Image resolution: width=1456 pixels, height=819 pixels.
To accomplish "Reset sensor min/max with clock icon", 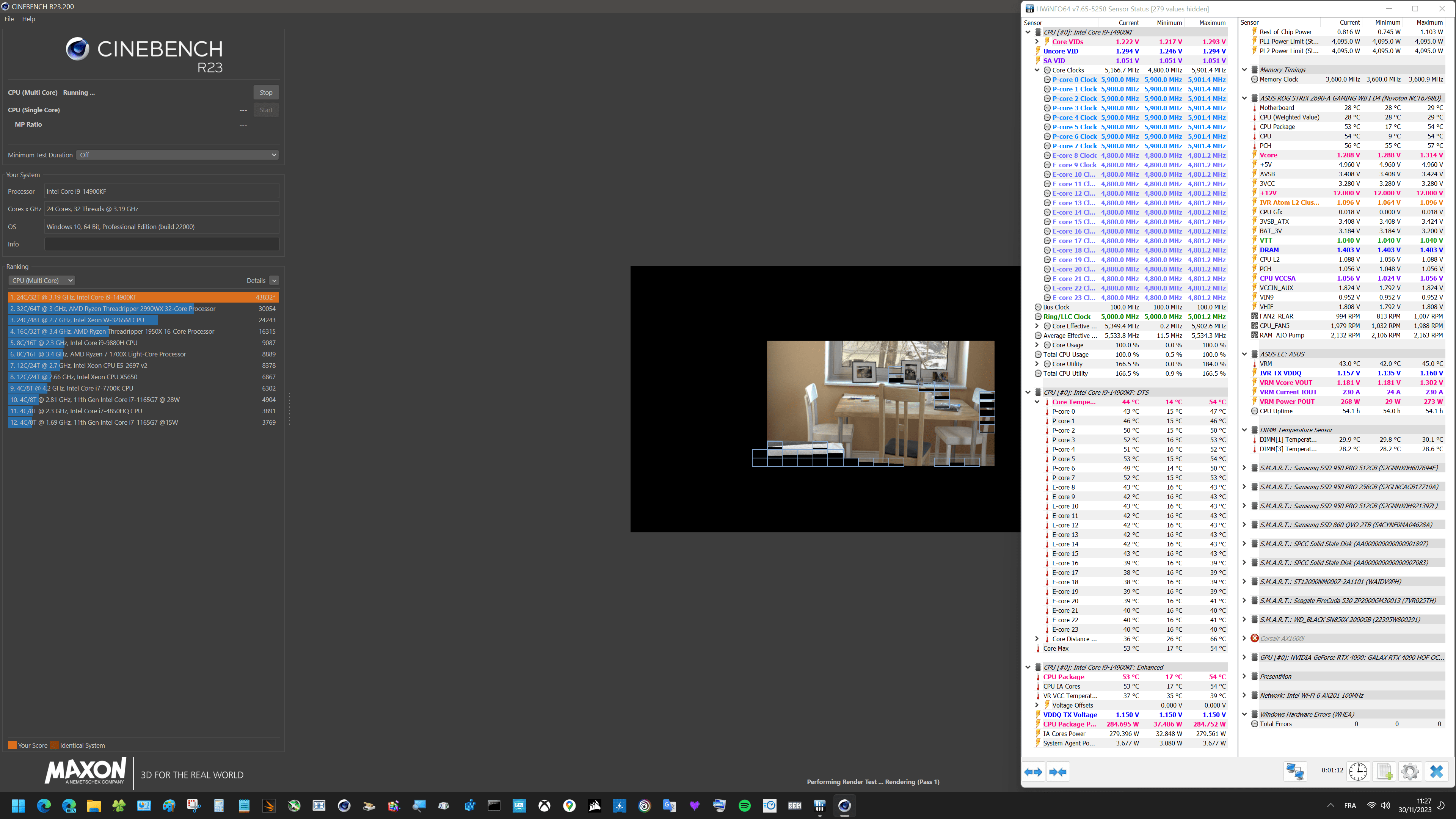I will [1358, 772].
